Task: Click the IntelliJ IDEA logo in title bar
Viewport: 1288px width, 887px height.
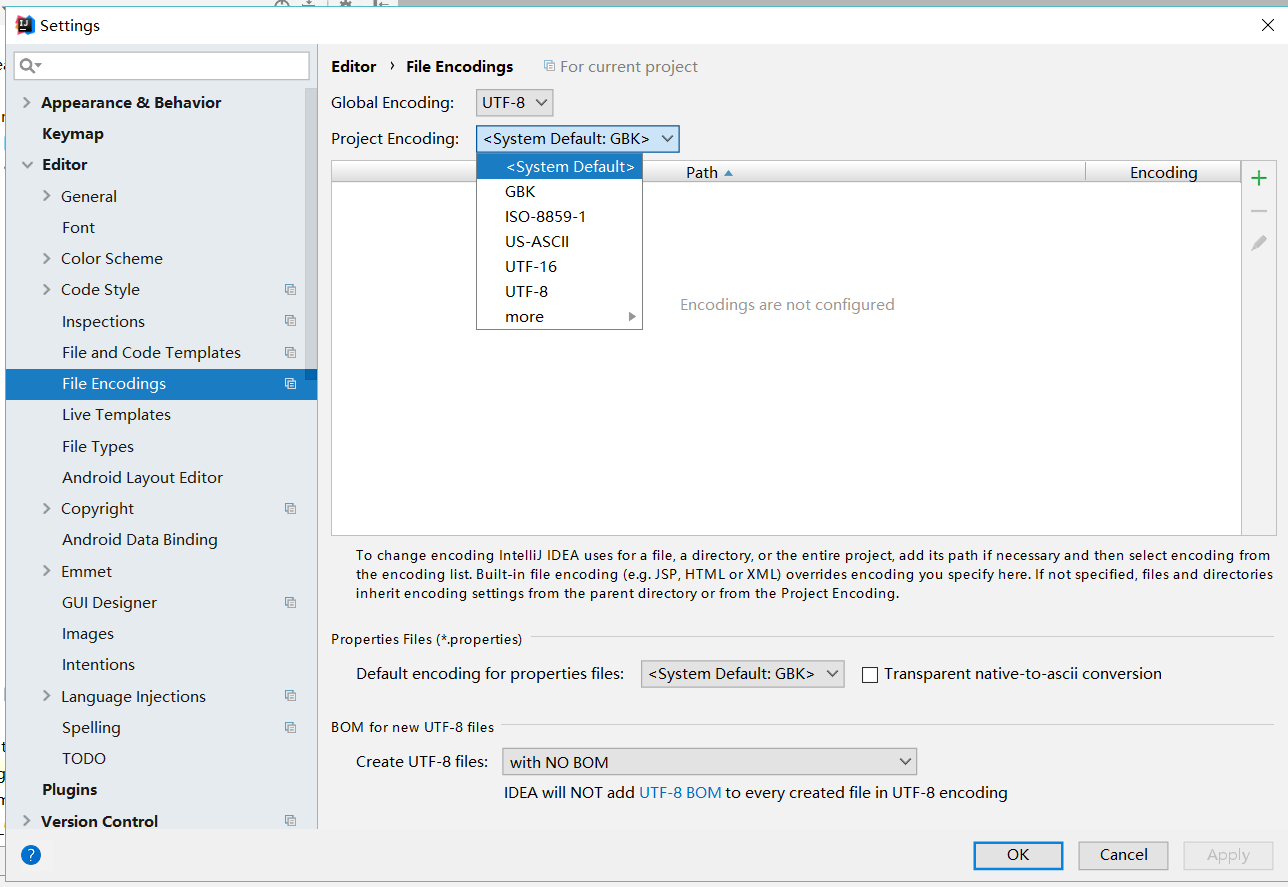Action: coord(25,25)
